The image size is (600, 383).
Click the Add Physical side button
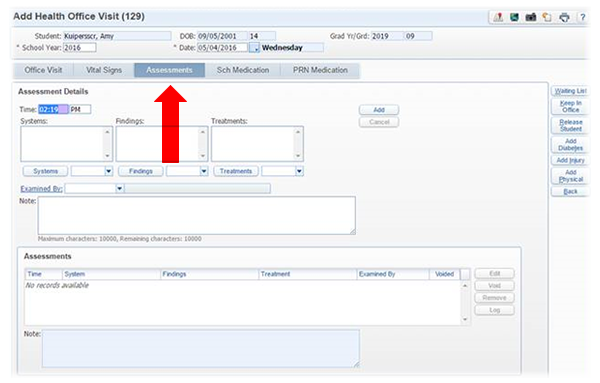[570, 176]
